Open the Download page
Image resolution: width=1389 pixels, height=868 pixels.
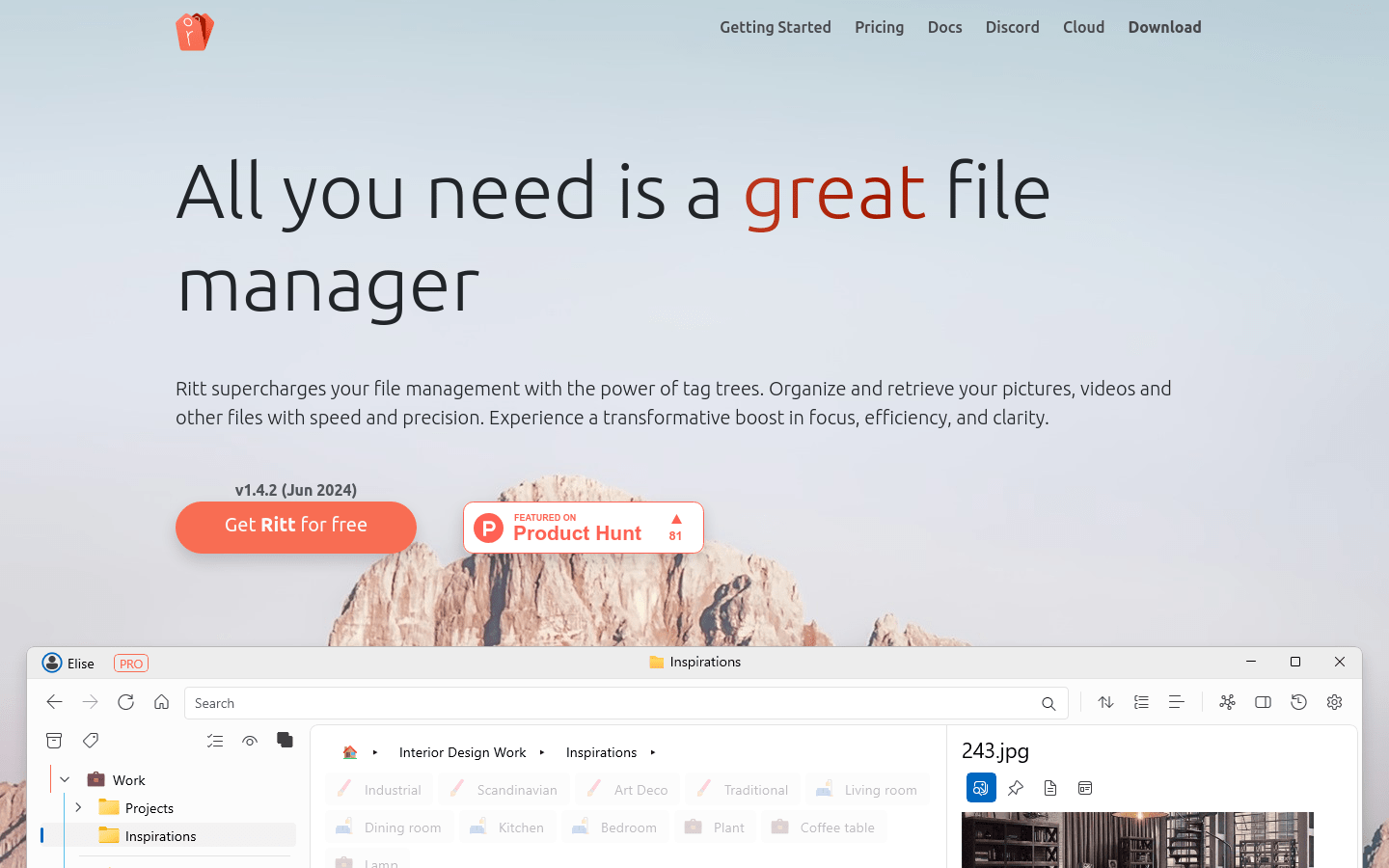click(x=1165, y=27)
